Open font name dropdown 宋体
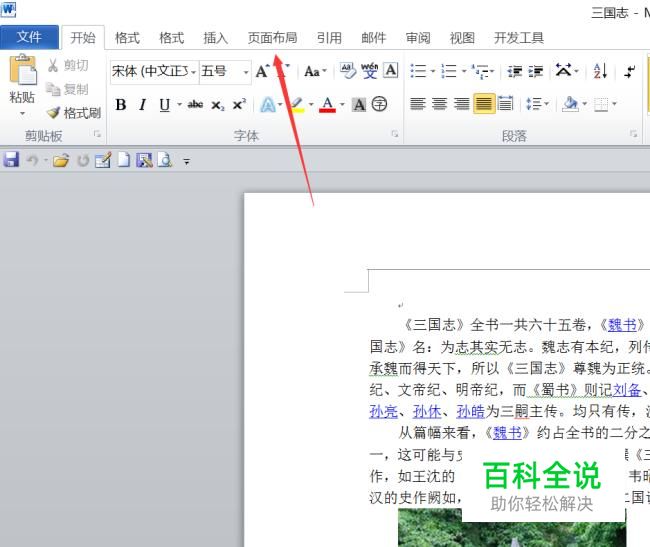 [193, 72]
